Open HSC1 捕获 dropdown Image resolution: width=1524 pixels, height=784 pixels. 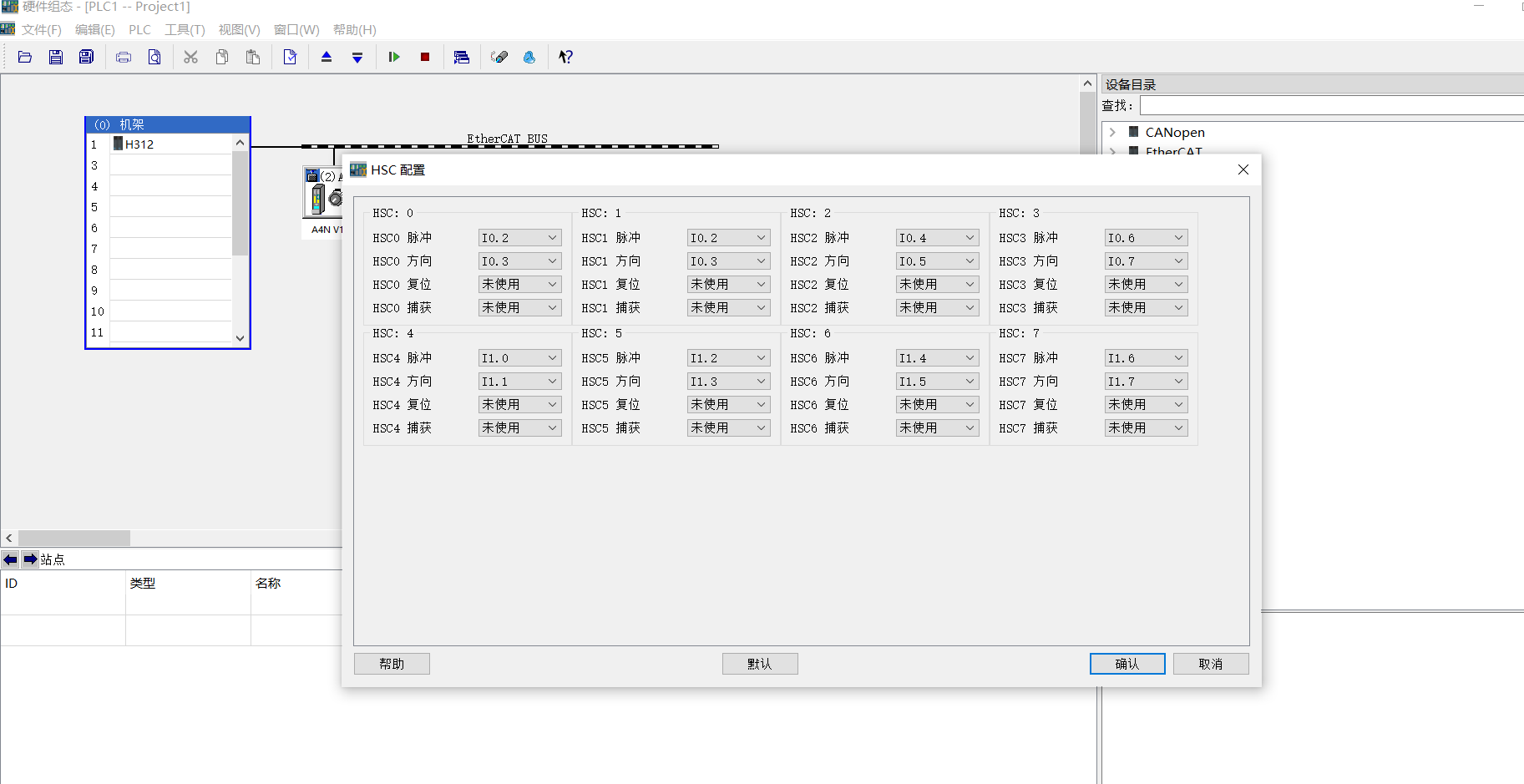(x=728, y=308)
